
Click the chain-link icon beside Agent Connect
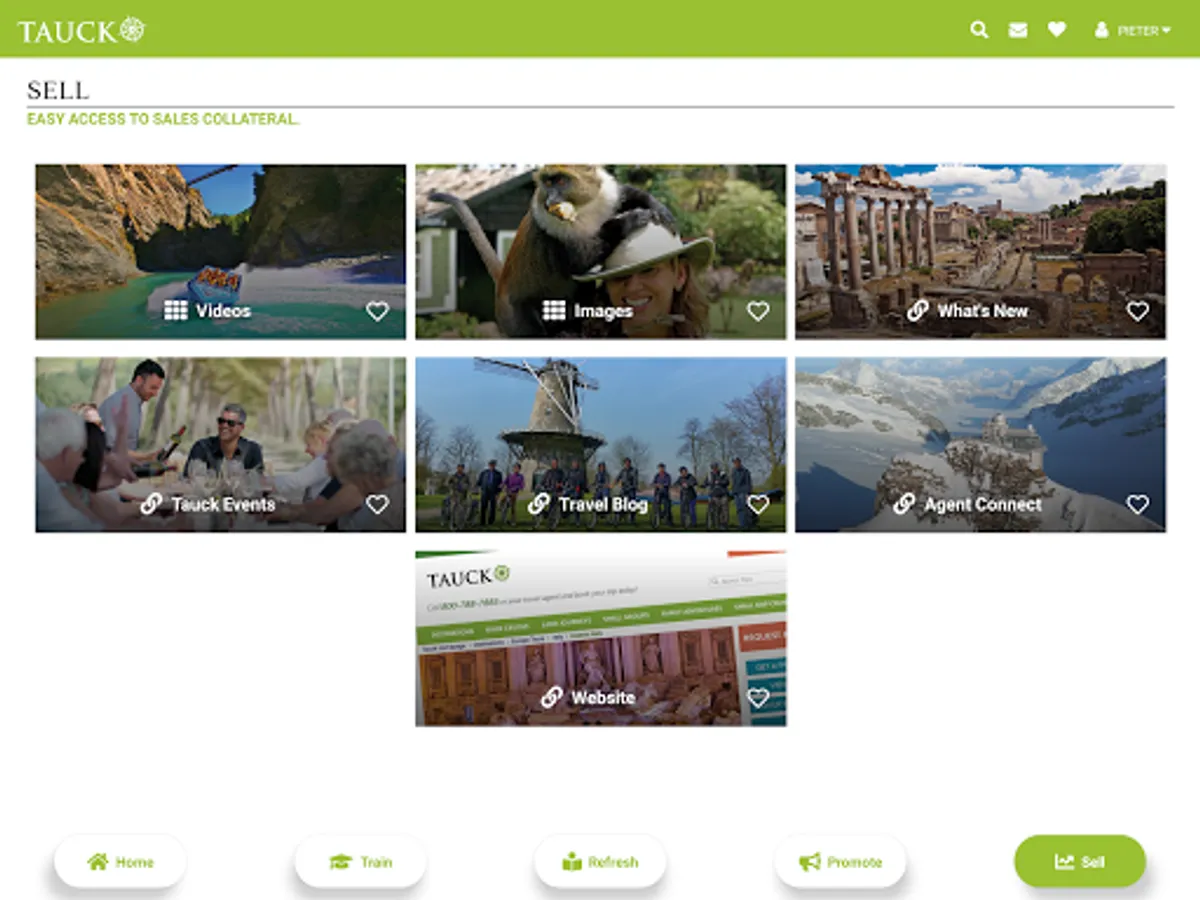coord(904,504)
